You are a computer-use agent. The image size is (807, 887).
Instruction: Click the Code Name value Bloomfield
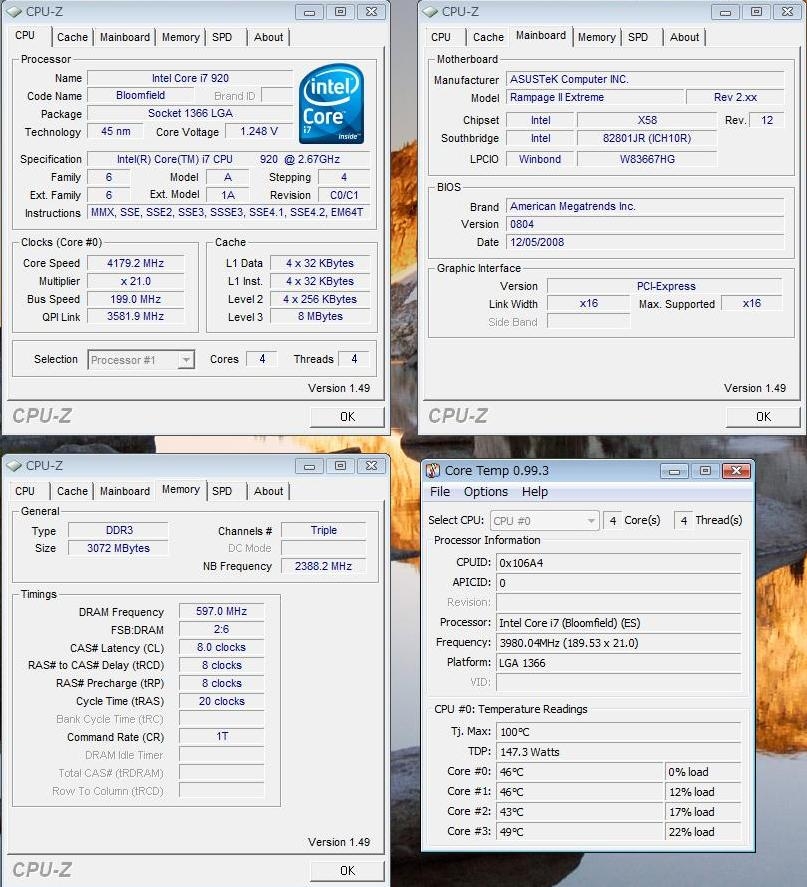(x=140, y=95)
